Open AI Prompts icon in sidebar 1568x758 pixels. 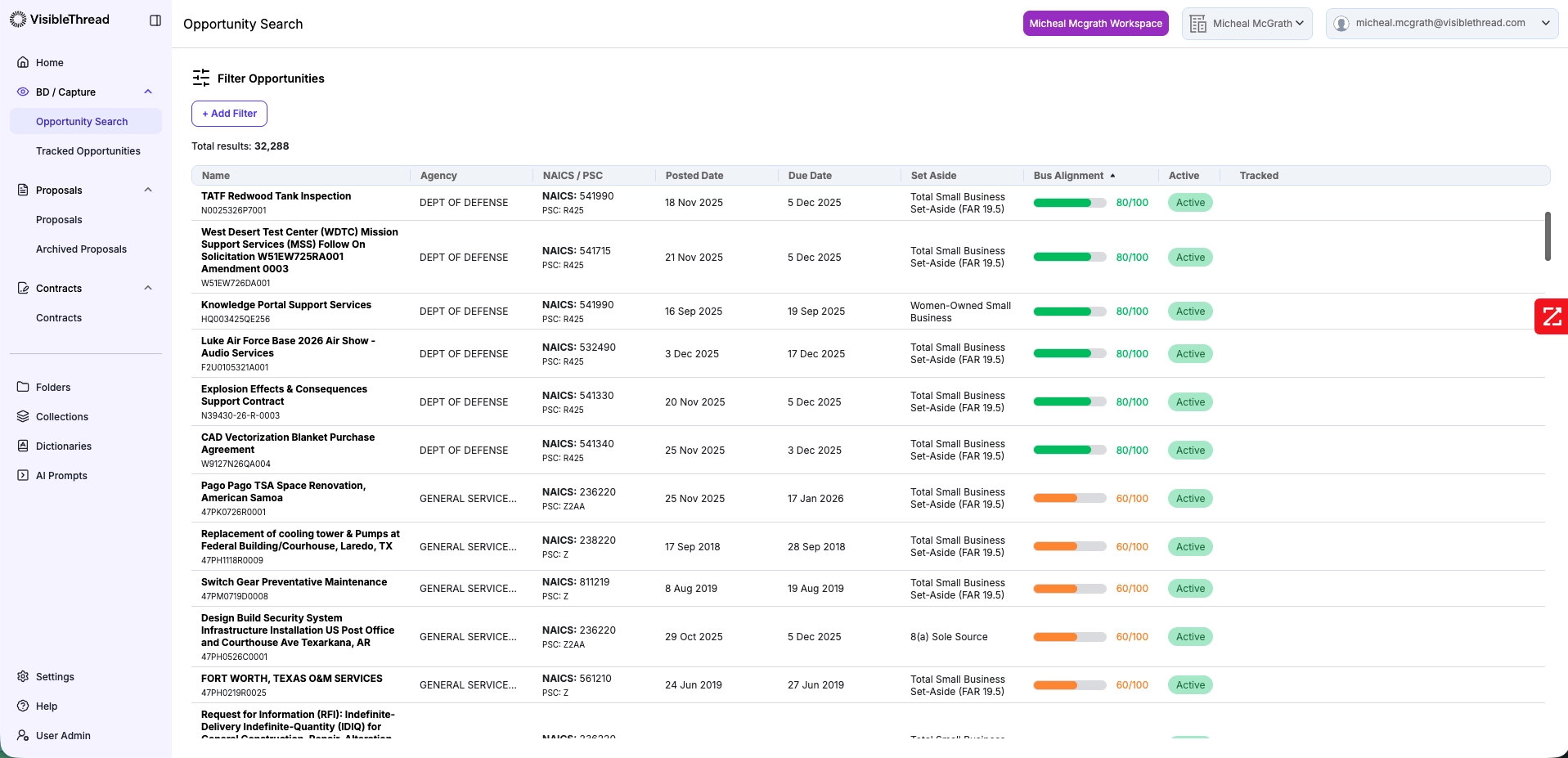(23, 475)
